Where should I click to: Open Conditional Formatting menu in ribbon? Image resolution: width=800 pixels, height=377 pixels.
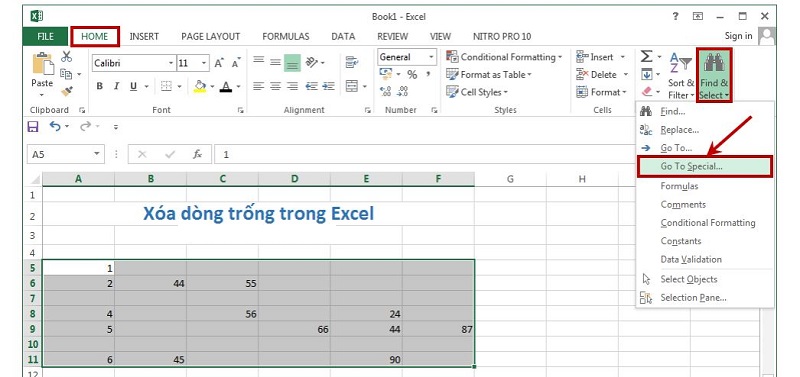coord(504,57)
